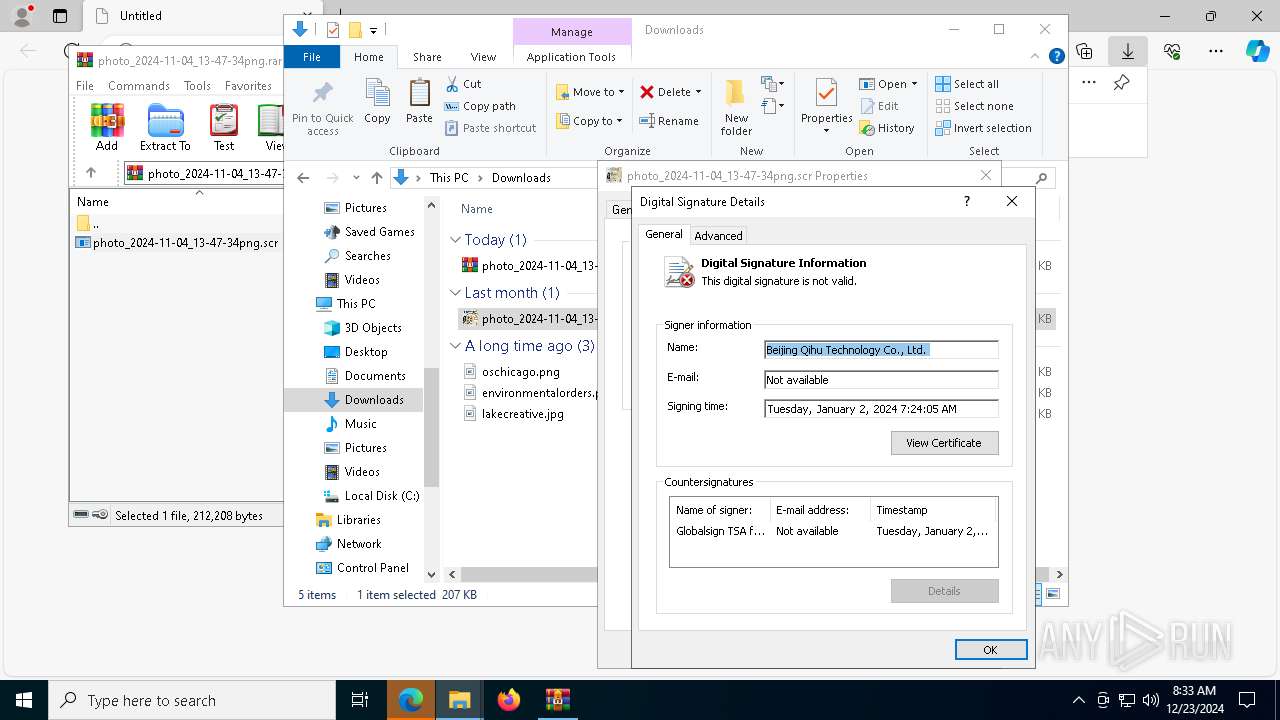Click Edit in the Open group
Viewport: 1280px width, 720px height.
(x=878, y=106)
